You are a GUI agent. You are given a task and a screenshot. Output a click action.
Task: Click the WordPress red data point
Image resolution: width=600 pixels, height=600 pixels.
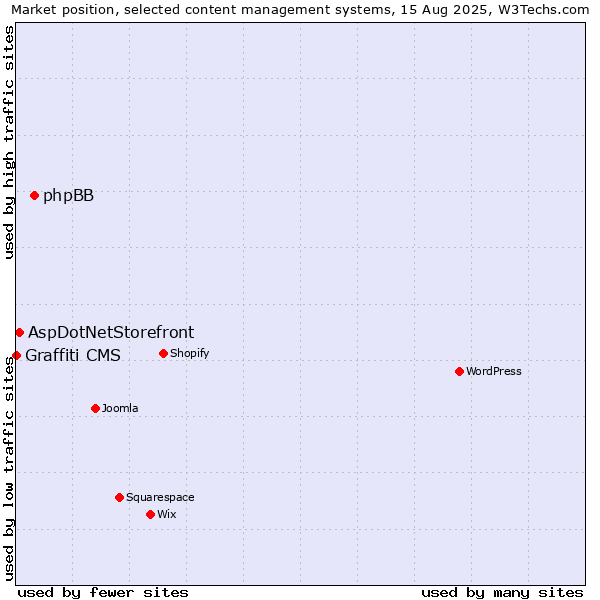[460, 372]
